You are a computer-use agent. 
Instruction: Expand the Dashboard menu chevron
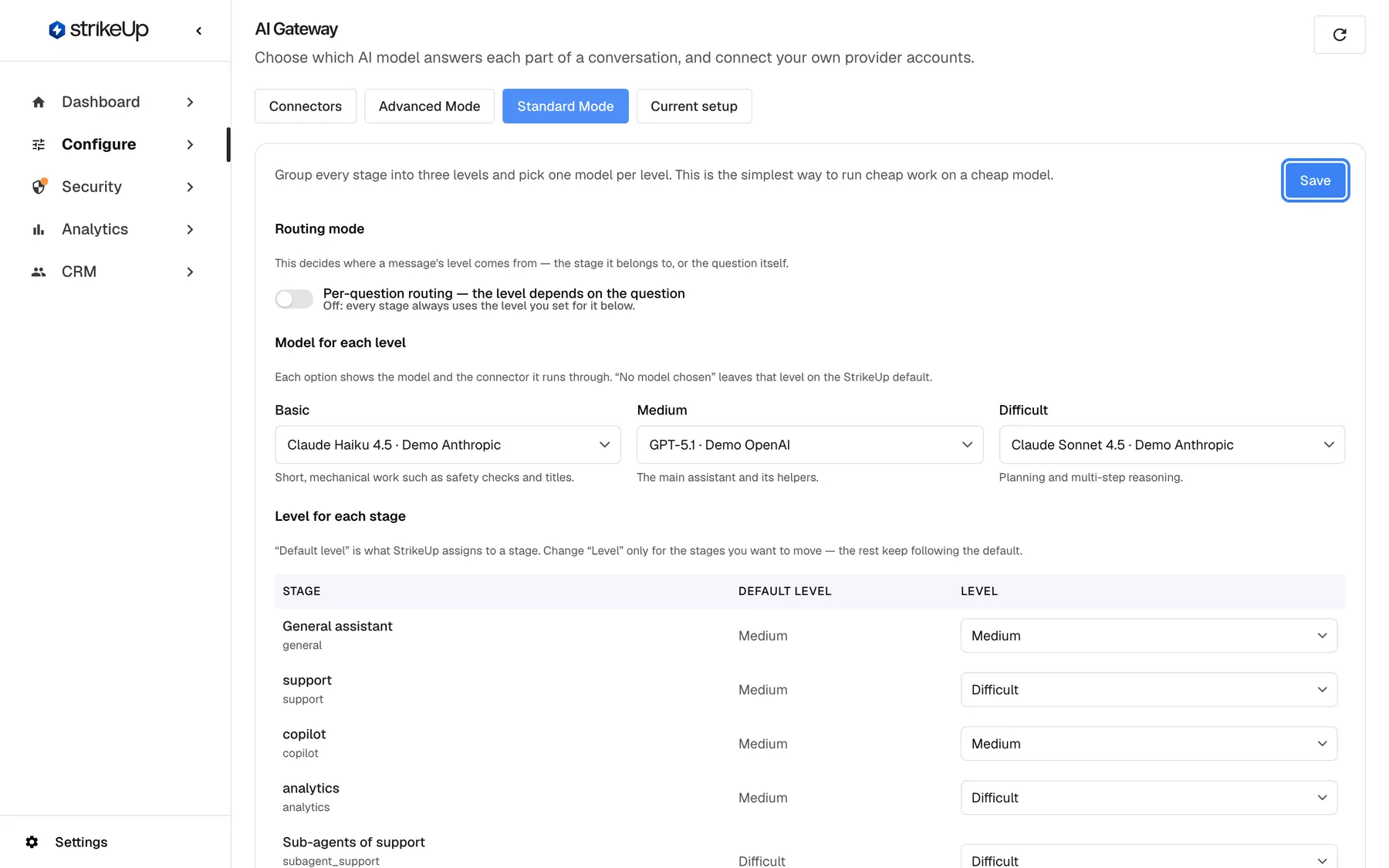click(x=190, y=102)
